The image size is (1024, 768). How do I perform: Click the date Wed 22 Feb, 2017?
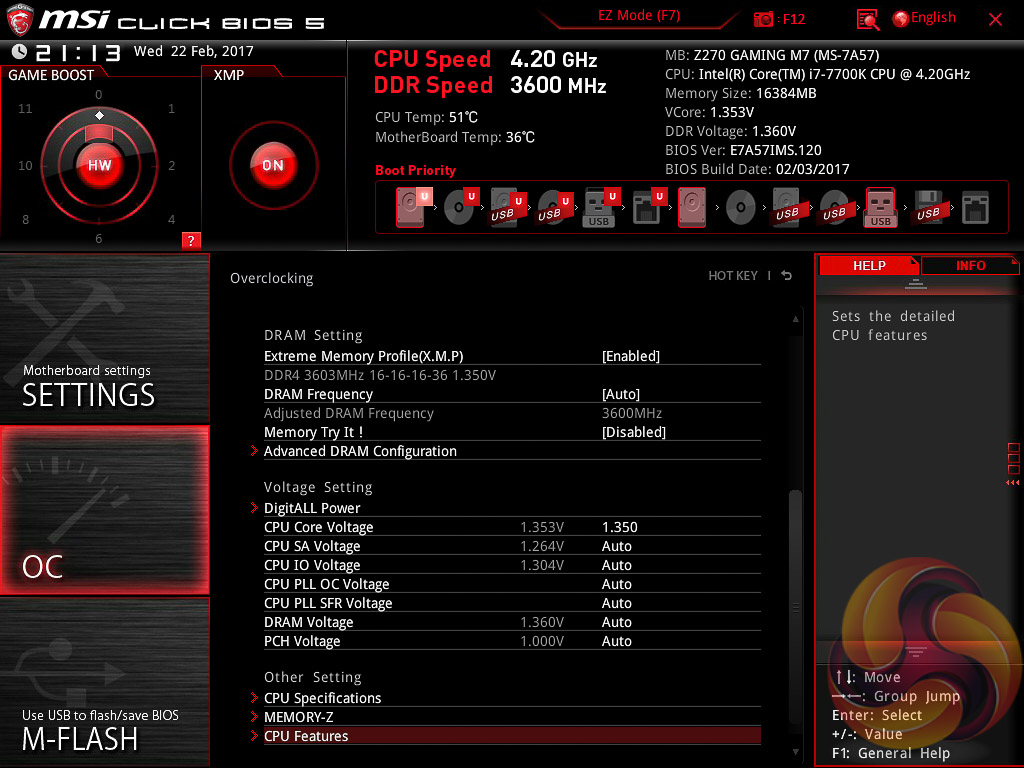(x=193, y=51)
